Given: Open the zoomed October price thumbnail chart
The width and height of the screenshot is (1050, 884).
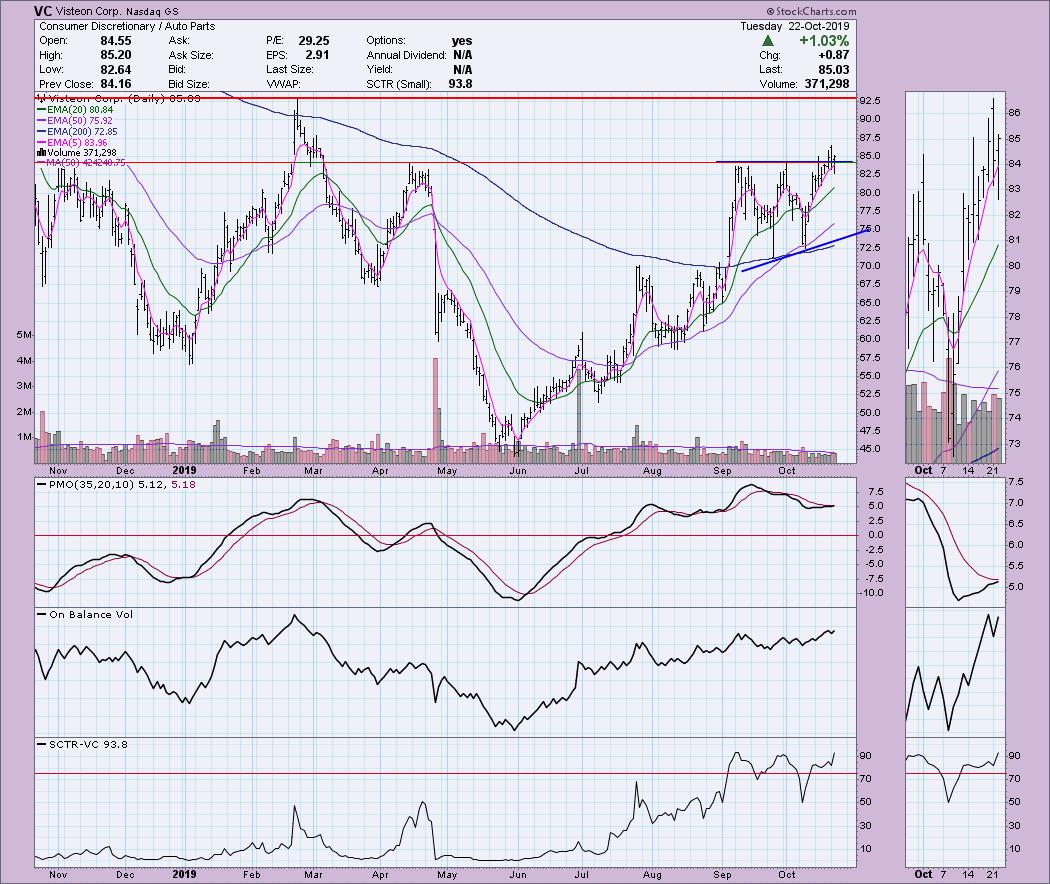Looking at the screenshot, I should coord(956,277).
